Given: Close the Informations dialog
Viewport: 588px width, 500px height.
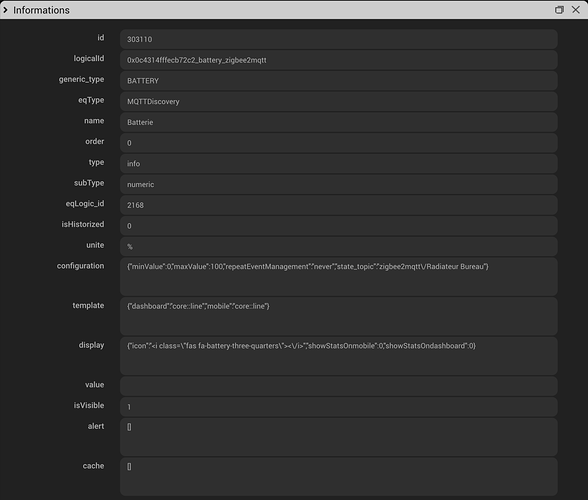Looking at the screenshot, I should click(576, 10).
